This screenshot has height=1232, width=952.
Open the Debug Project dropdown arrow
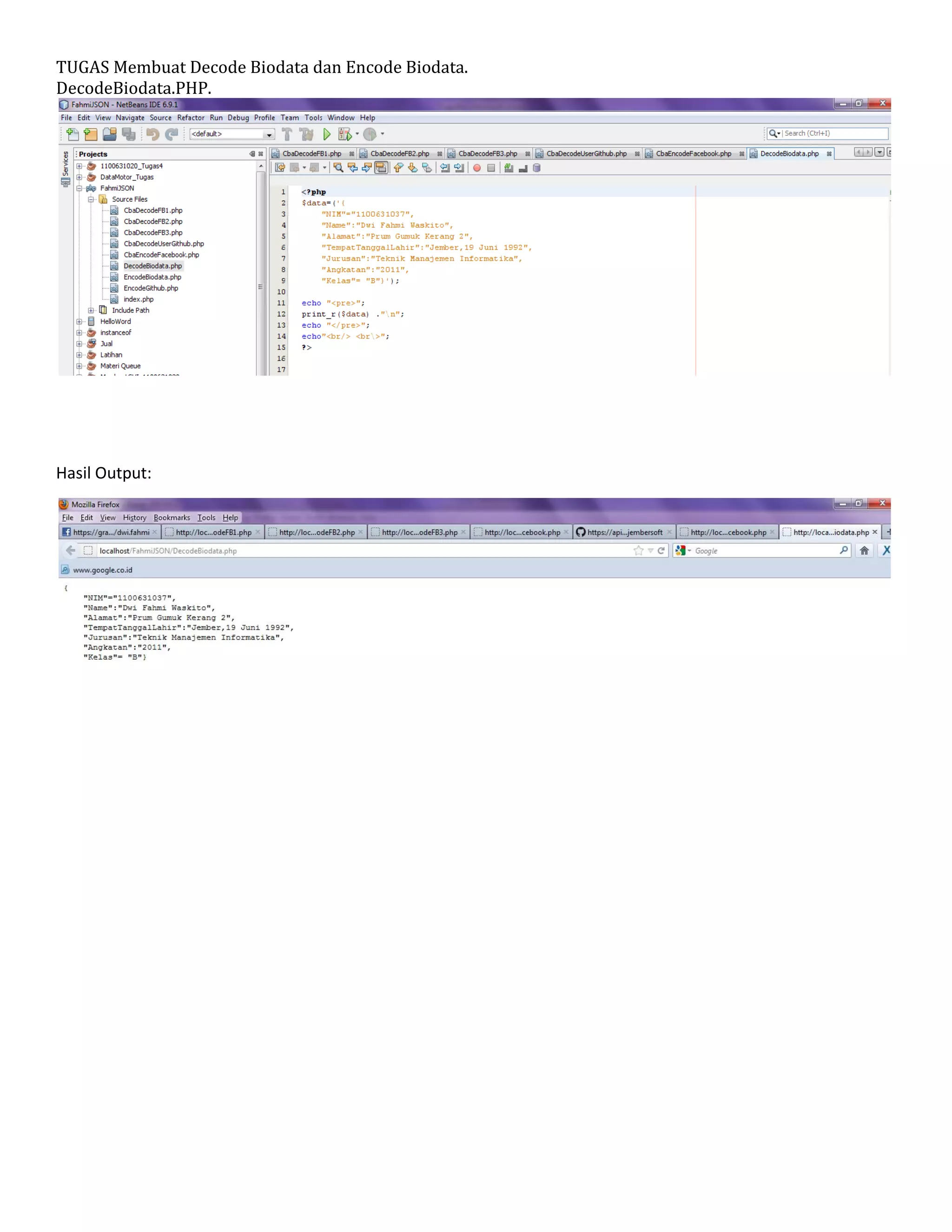coord(357,134)
